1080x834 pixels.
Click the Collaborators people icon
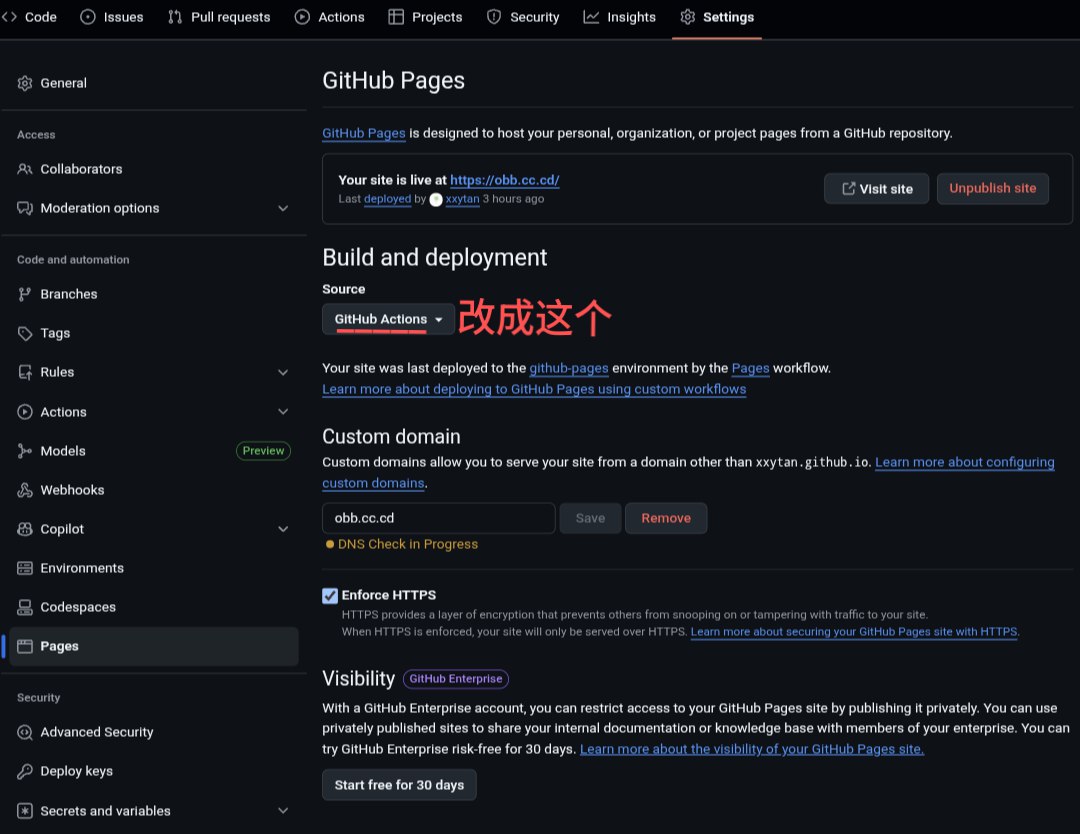coord(25,169)
